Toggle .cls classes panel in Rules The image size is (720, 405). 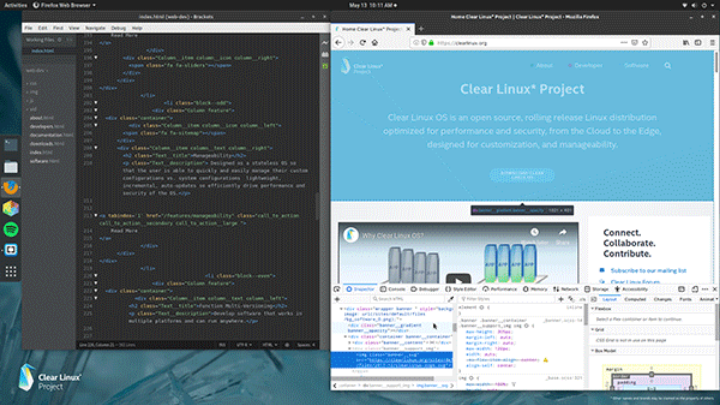click(x=582, y=299)
